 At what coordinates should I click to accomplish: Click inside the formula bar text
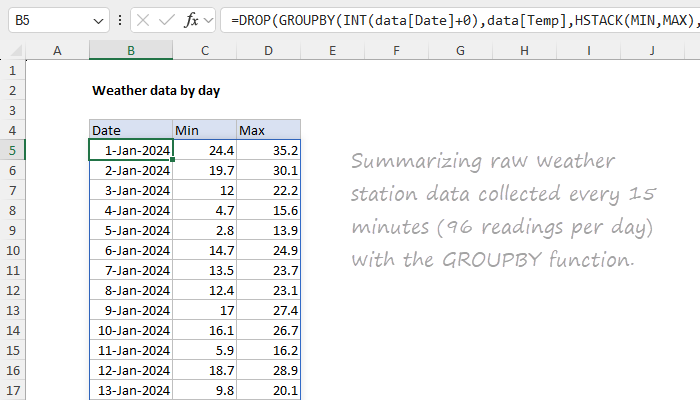pos(460,21)
